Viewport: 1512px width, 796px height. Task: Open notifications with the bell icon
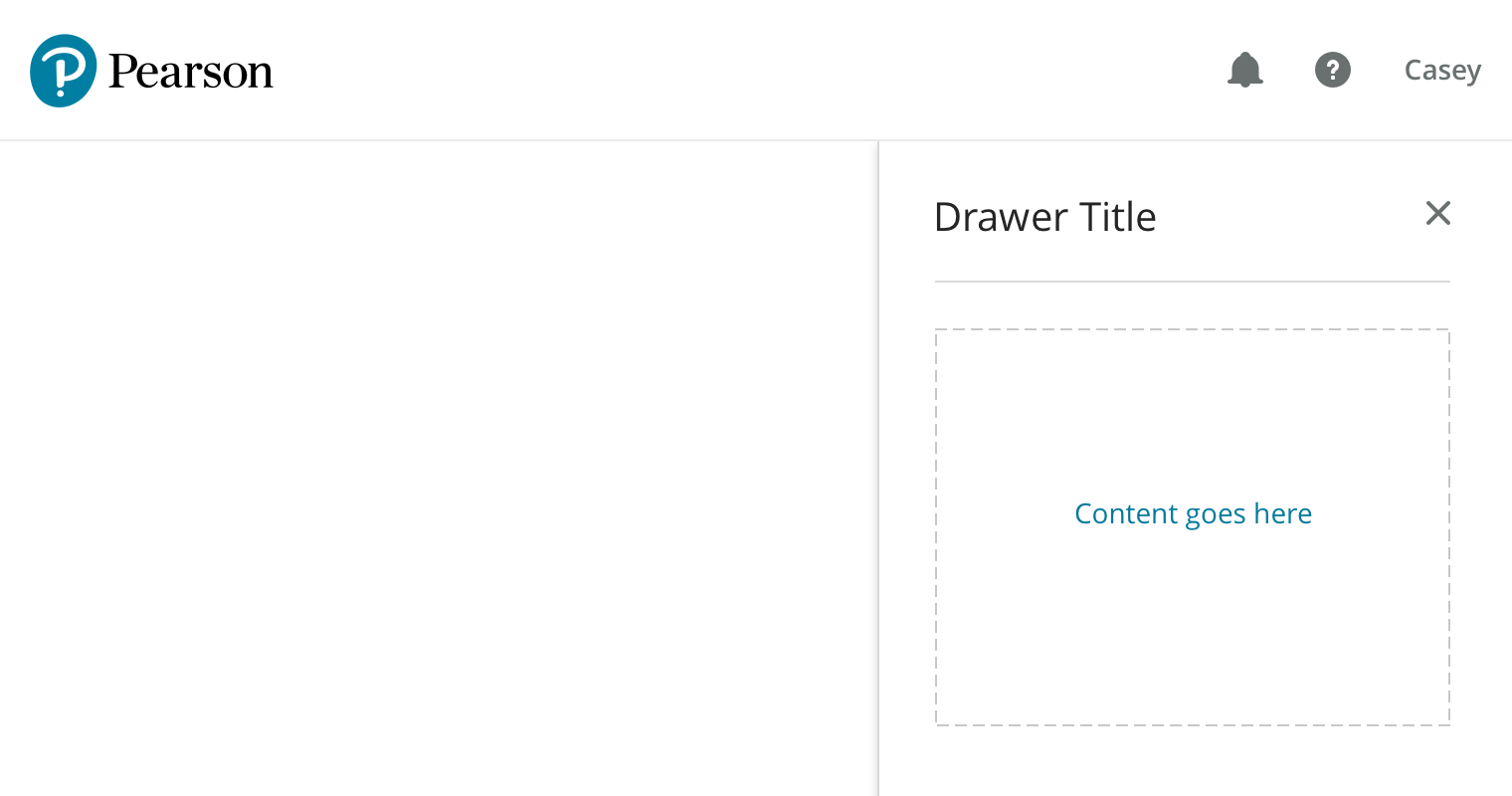tap(1244, 70)
